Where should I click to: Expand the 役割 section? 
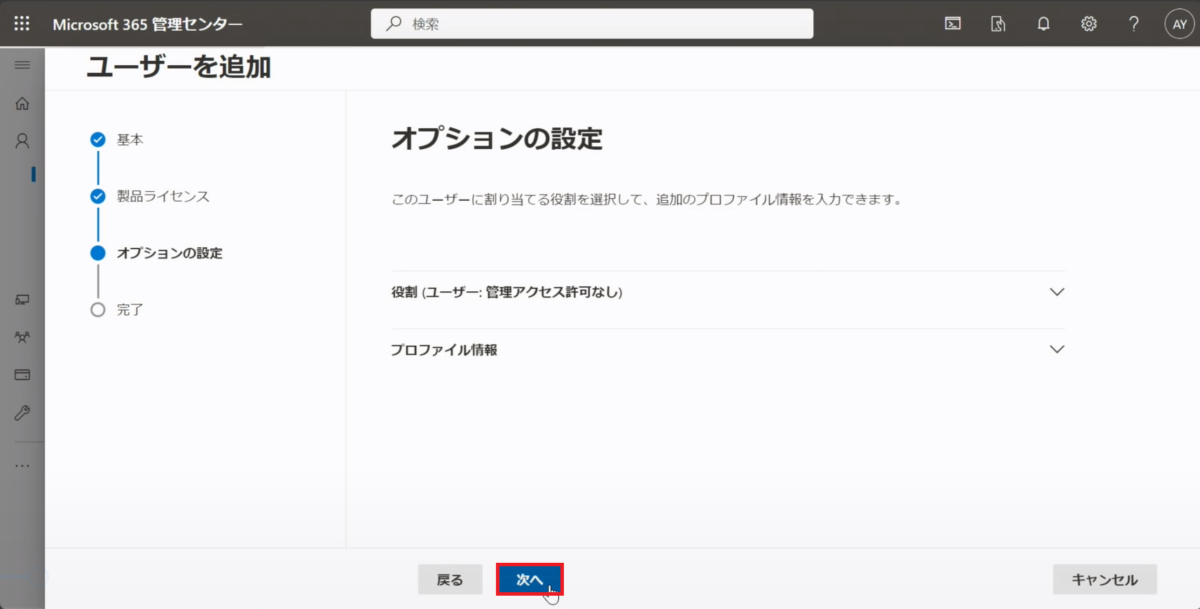pos(727,292)
